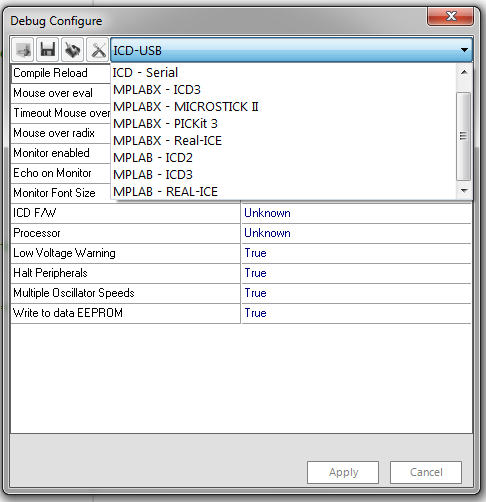Click the Unknown value for ICD F/W
The height and width of the screenshot is (502, 486).
tap(356, 213)
